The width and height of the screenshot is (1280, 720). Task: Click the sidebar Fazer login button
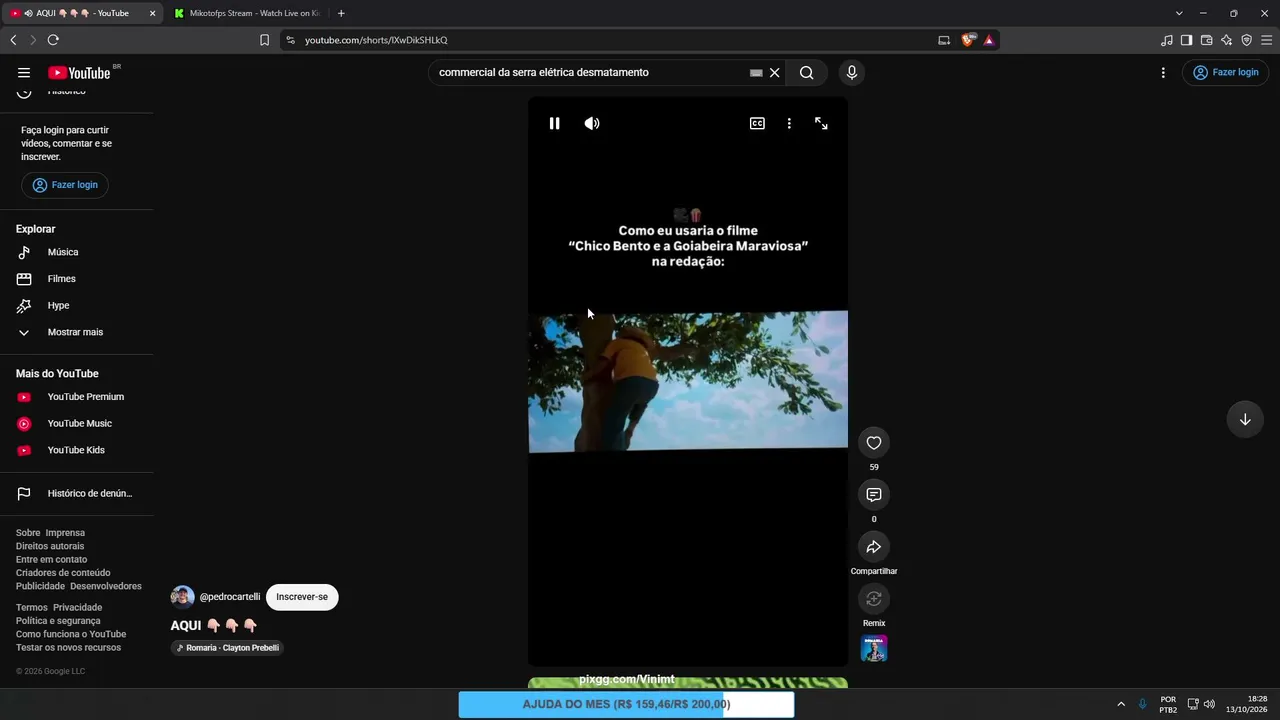pyautogui.click(x=65, y=185)
